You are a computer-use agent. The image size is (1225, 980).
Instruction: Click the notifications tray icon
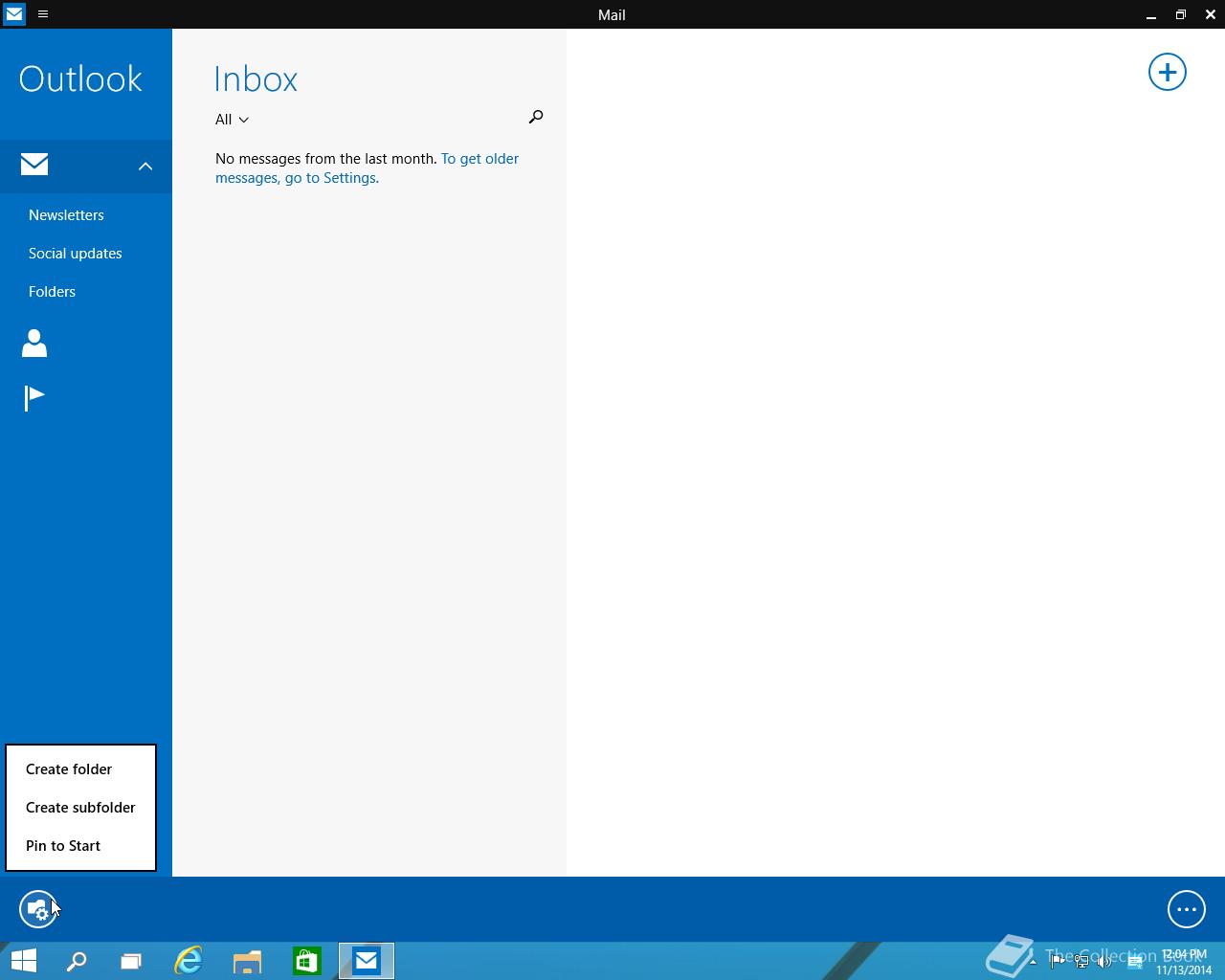pyautogui.click(x=1135, y=962)
